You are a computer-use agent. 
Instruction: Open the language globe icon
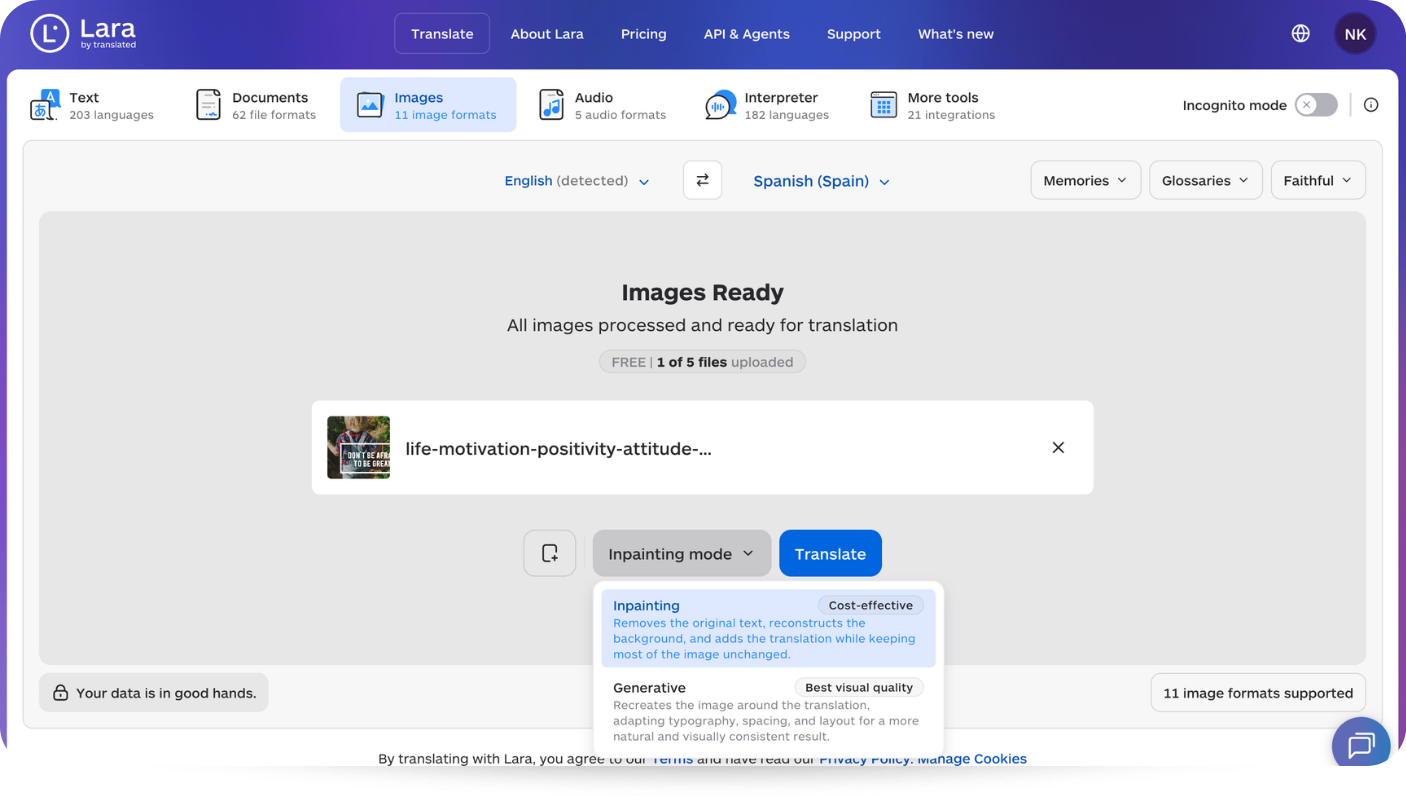tap(1300, 34)
